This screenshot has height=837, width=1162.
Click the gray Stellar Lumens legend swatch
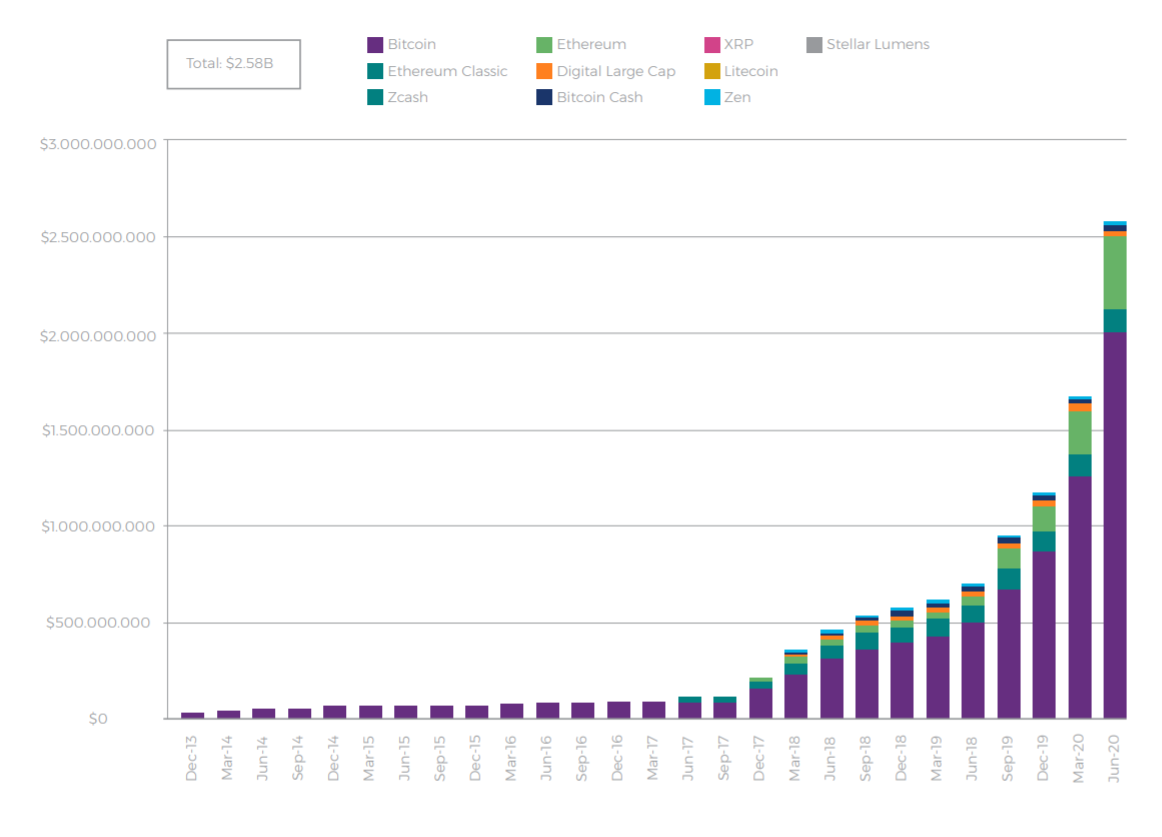click(814, 45)
